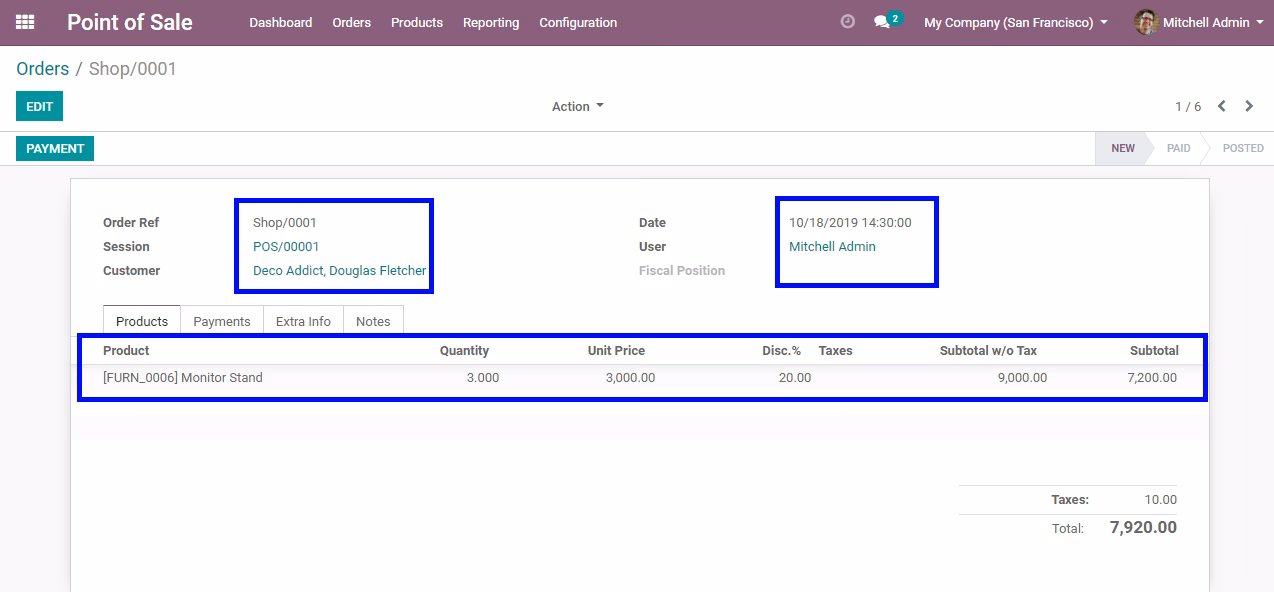Image resolution: width=1274 pixels, height=592 pixels.
Task: Open the conversations chat bubble icon
Action: coord(881,22)
